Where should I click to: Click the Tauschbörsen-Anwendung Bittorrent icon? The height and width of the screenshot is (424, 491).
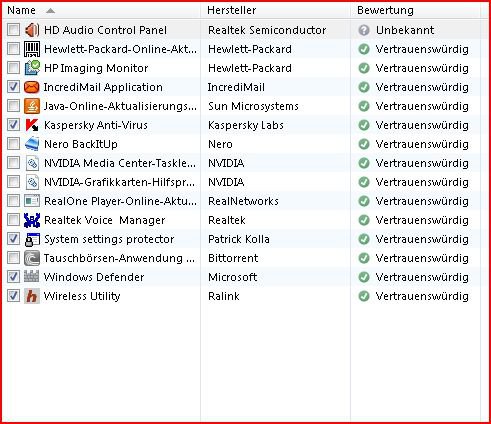coord(32,258)
